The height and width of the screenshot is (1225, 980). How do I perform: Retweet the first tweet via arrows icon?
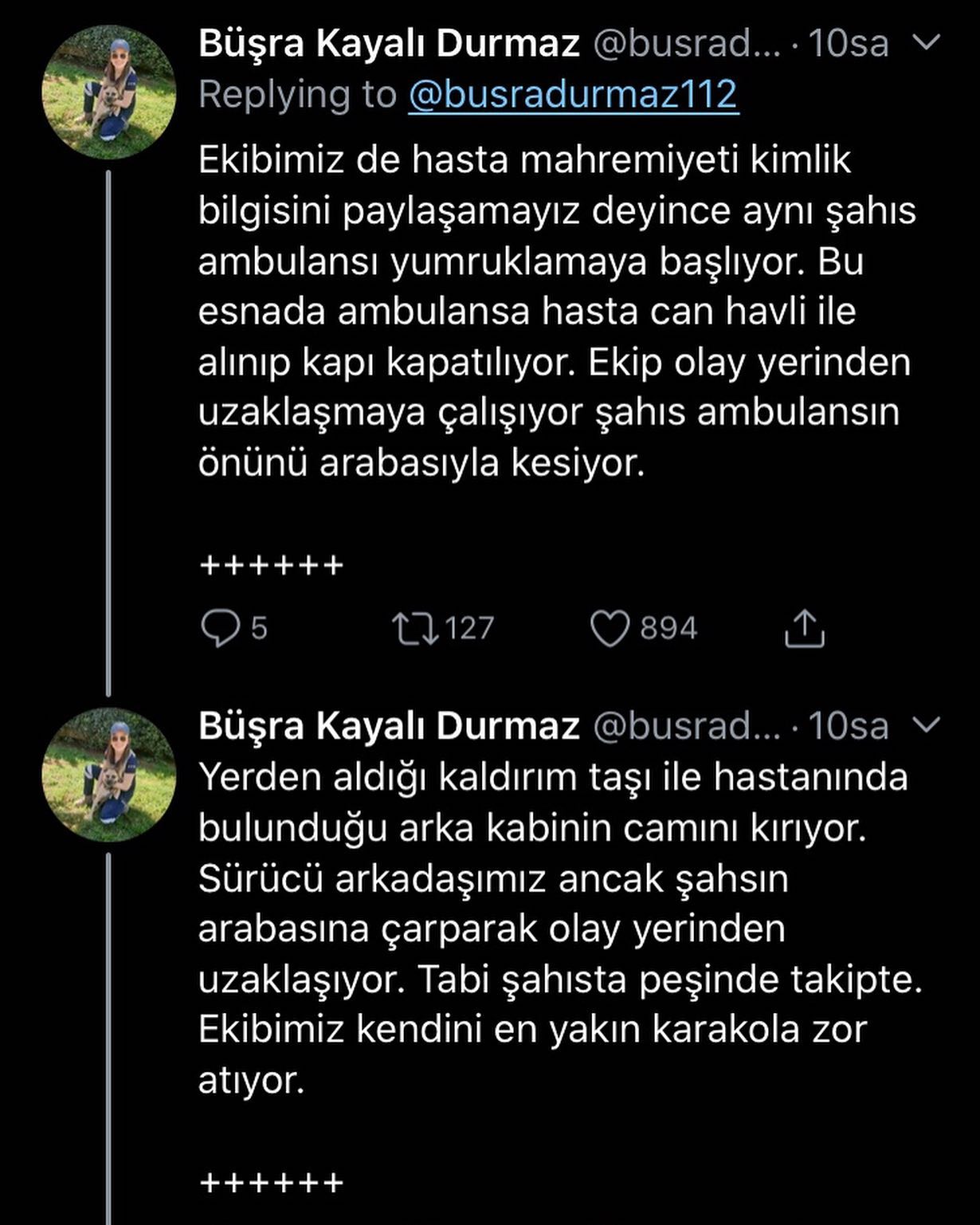tap(415, 628)
